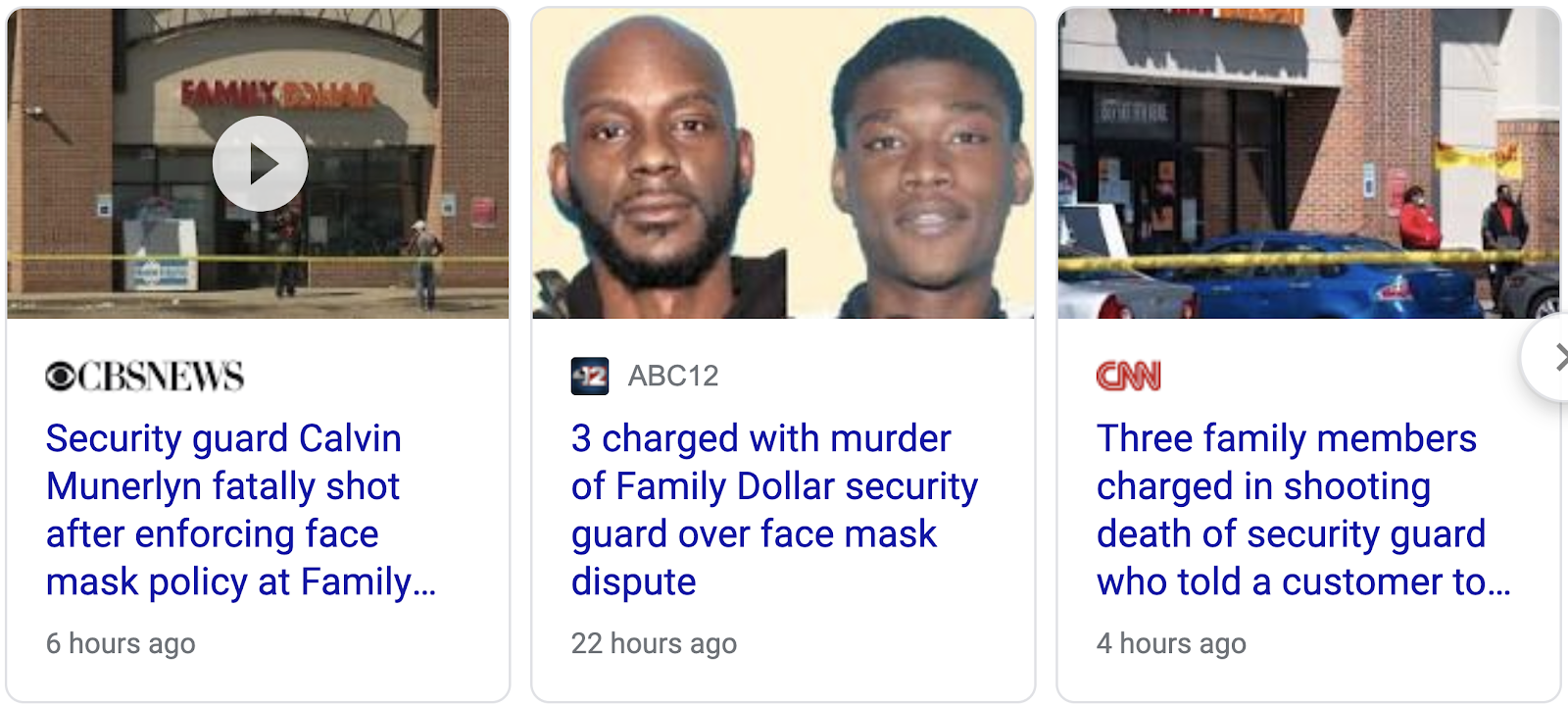Open the Three family members charged headline

1303,510
